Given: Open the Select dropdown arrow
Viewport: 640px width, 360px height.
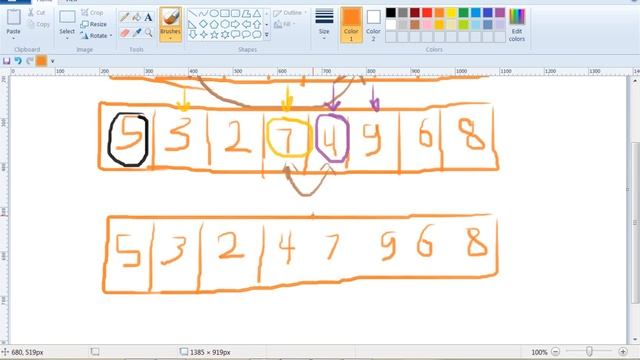Looking at the screenshot, I should 67,38.
